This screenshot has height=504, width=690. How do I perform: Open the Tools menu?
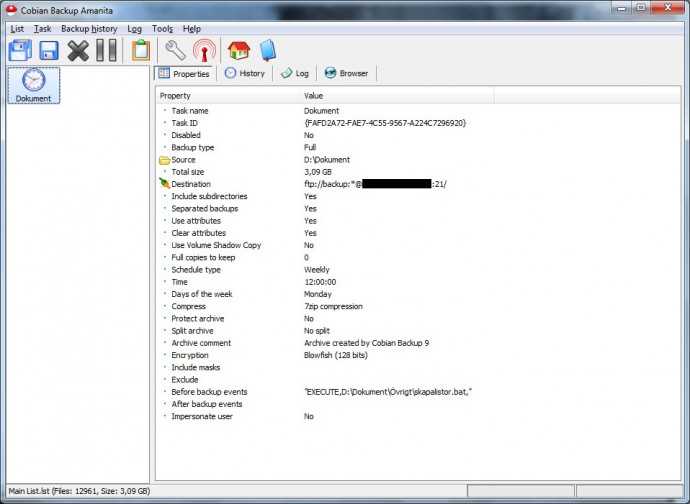pos(162,29)
